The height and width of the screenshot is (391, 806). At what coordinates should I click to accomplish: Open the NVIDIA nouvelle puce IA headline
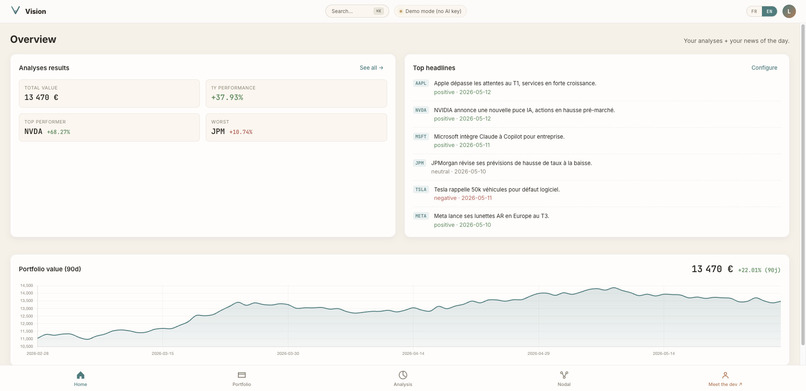click(x=524, y=110)
